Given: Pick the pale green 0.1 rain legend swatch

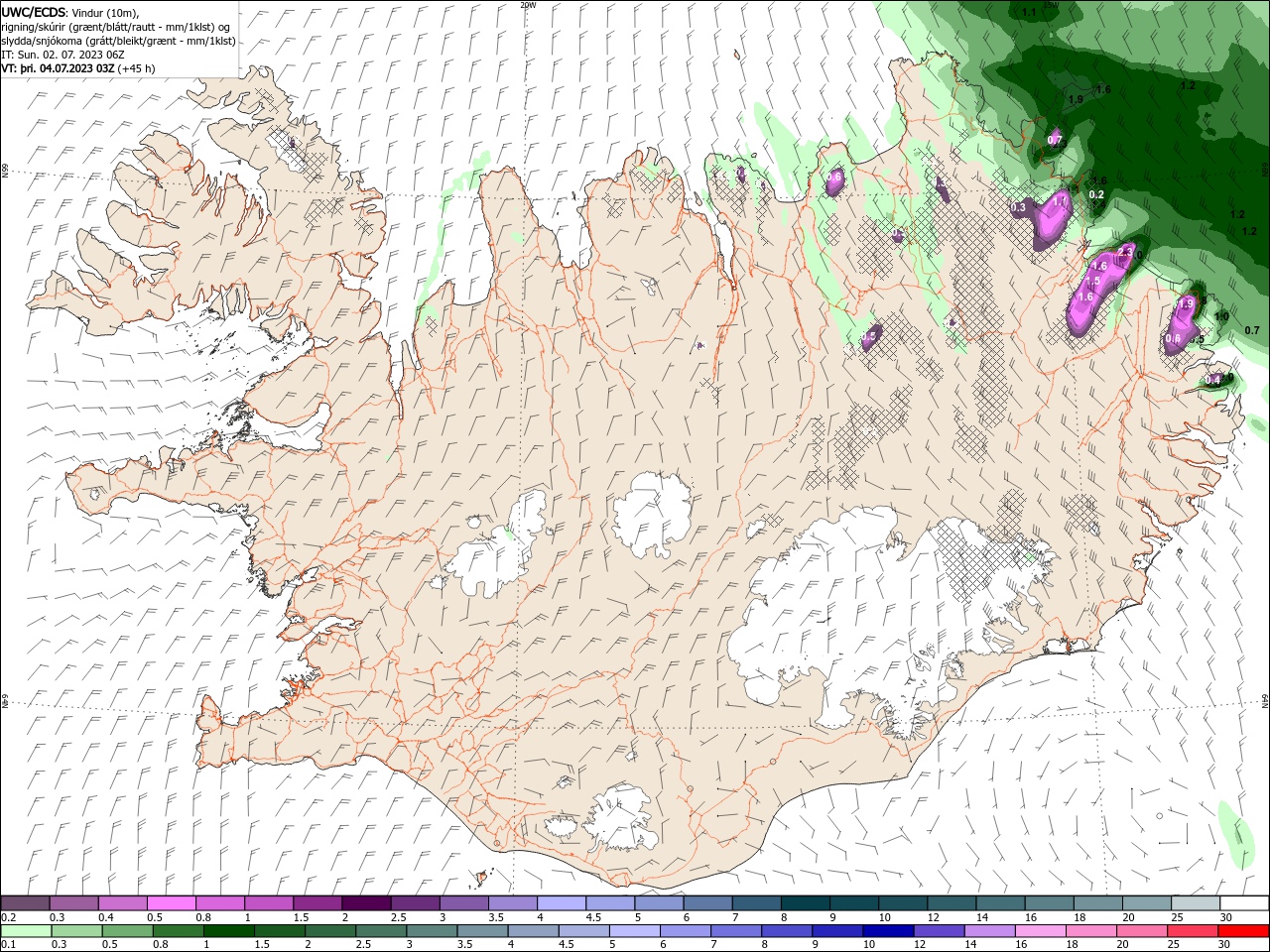Looking at the screenshot, I should [x=25, y=931].
